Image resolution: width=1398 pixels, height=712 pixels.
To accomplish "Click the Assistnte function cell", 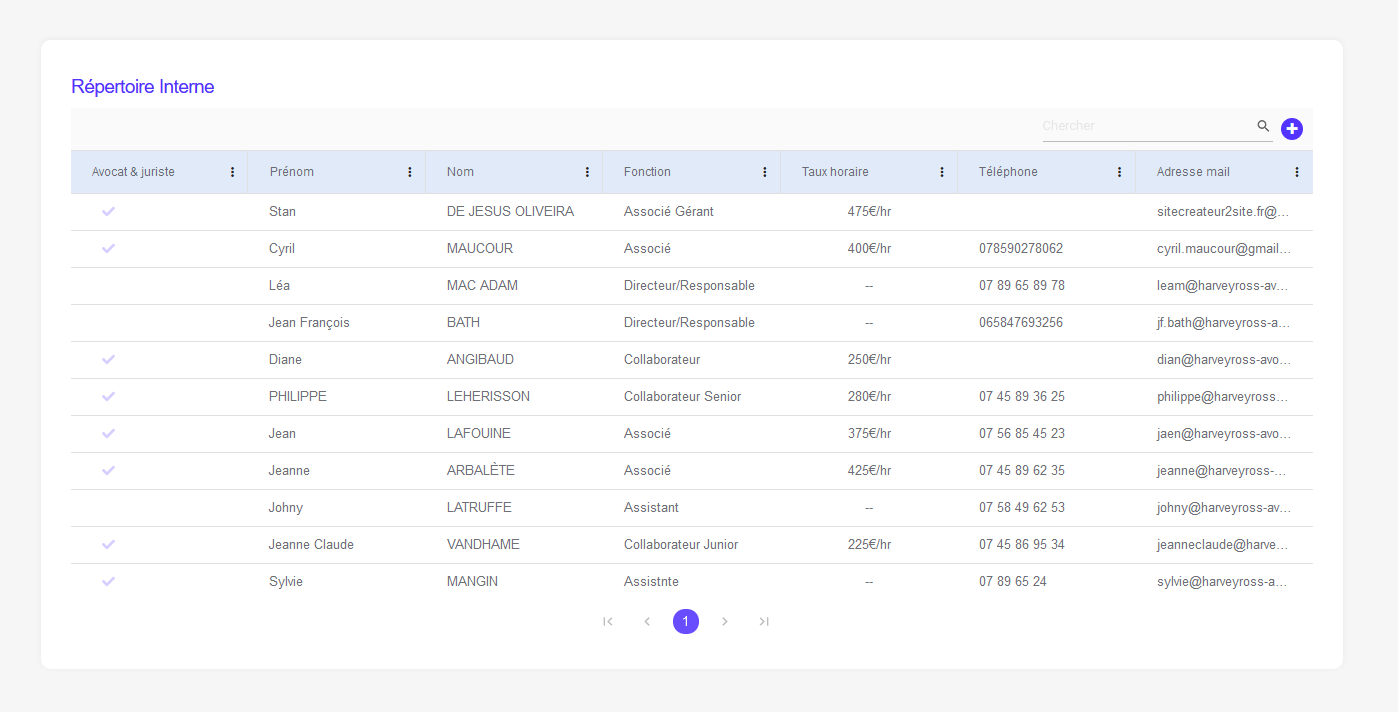I will [651, 582].
